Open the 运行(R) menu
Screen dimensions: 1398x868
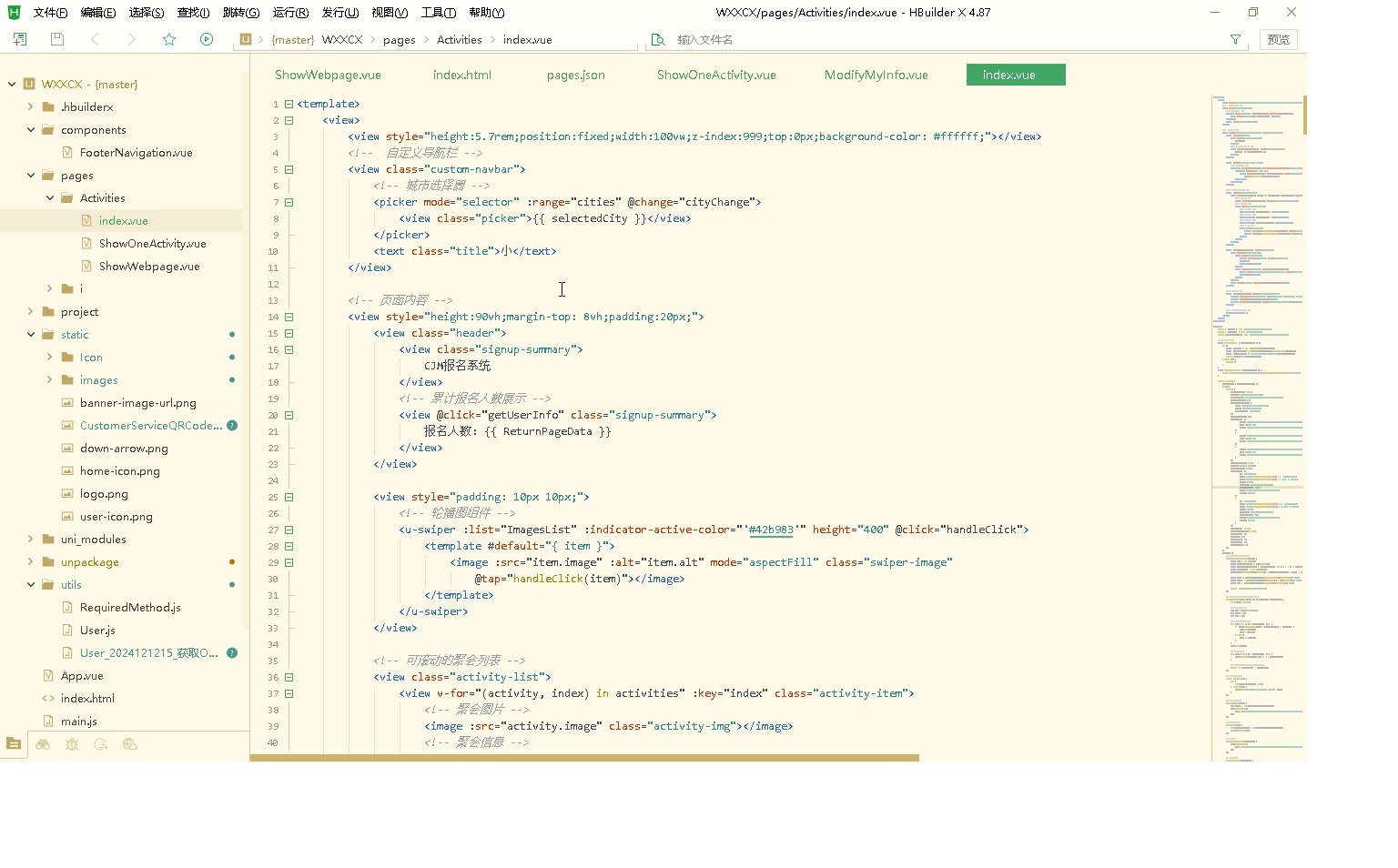[290, 13]
